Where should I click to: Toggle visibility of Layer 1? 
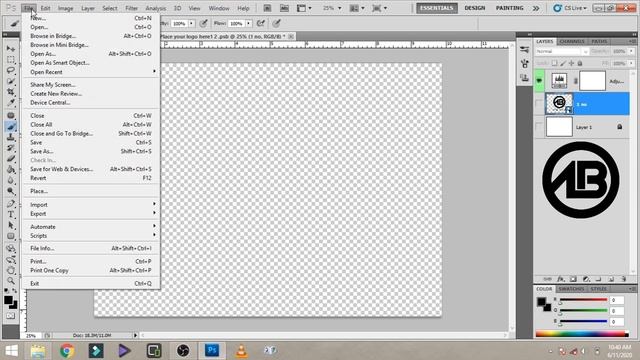(x=539, y=127)
